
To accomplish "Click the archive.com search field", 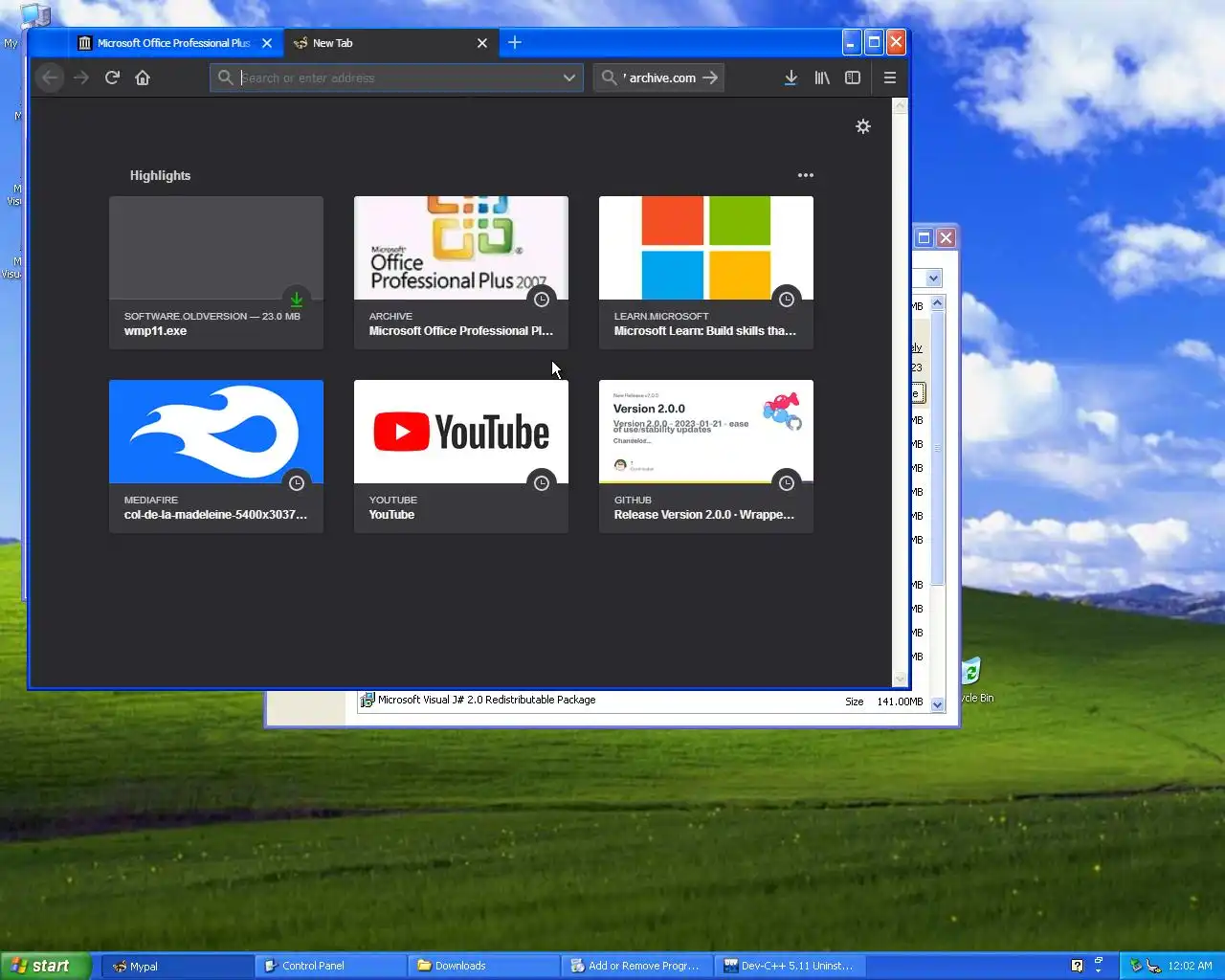I will pos(660,78).
